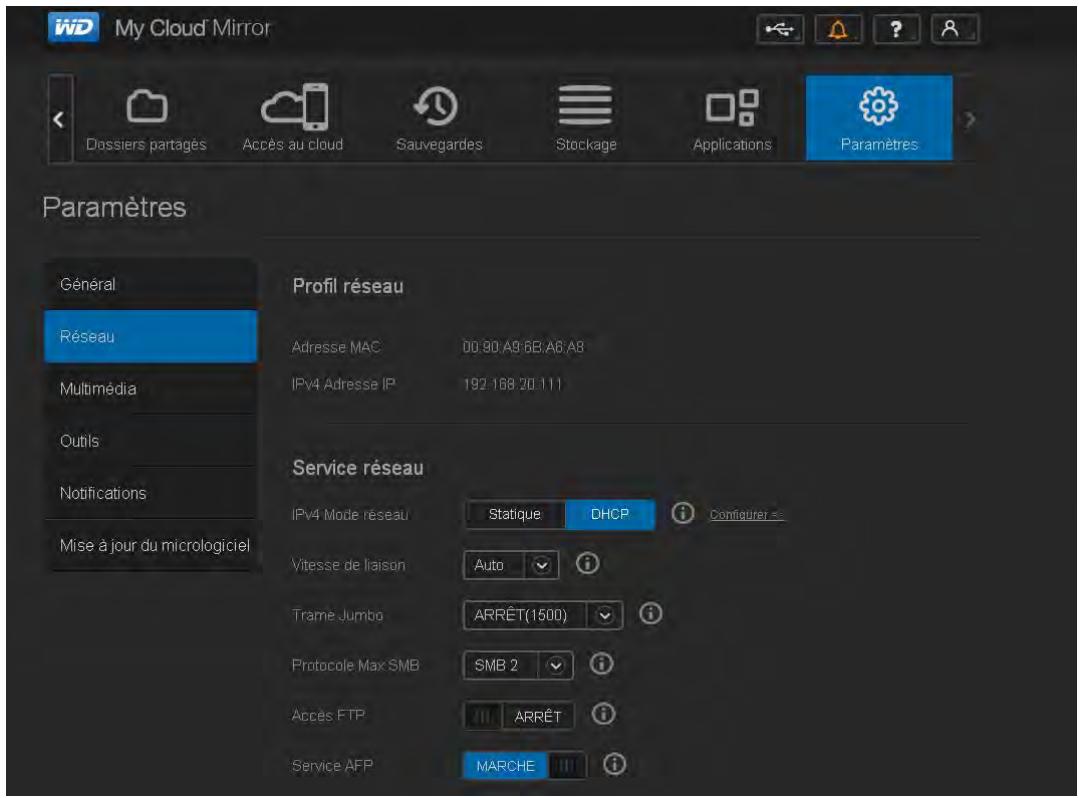Viewport: 1079px width, 798px height.
Task: Click the left navigation arrow
Action: pyautogui.click(x=60, y=119)
